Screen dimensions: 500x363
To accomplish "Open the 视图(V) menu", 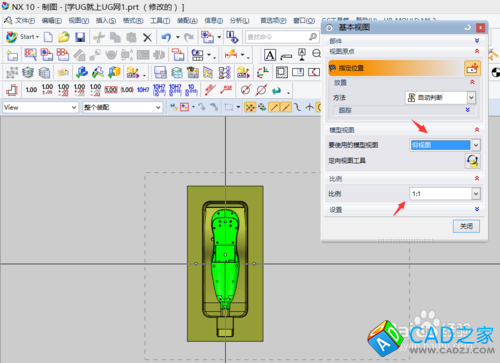I will pos(79,21).
